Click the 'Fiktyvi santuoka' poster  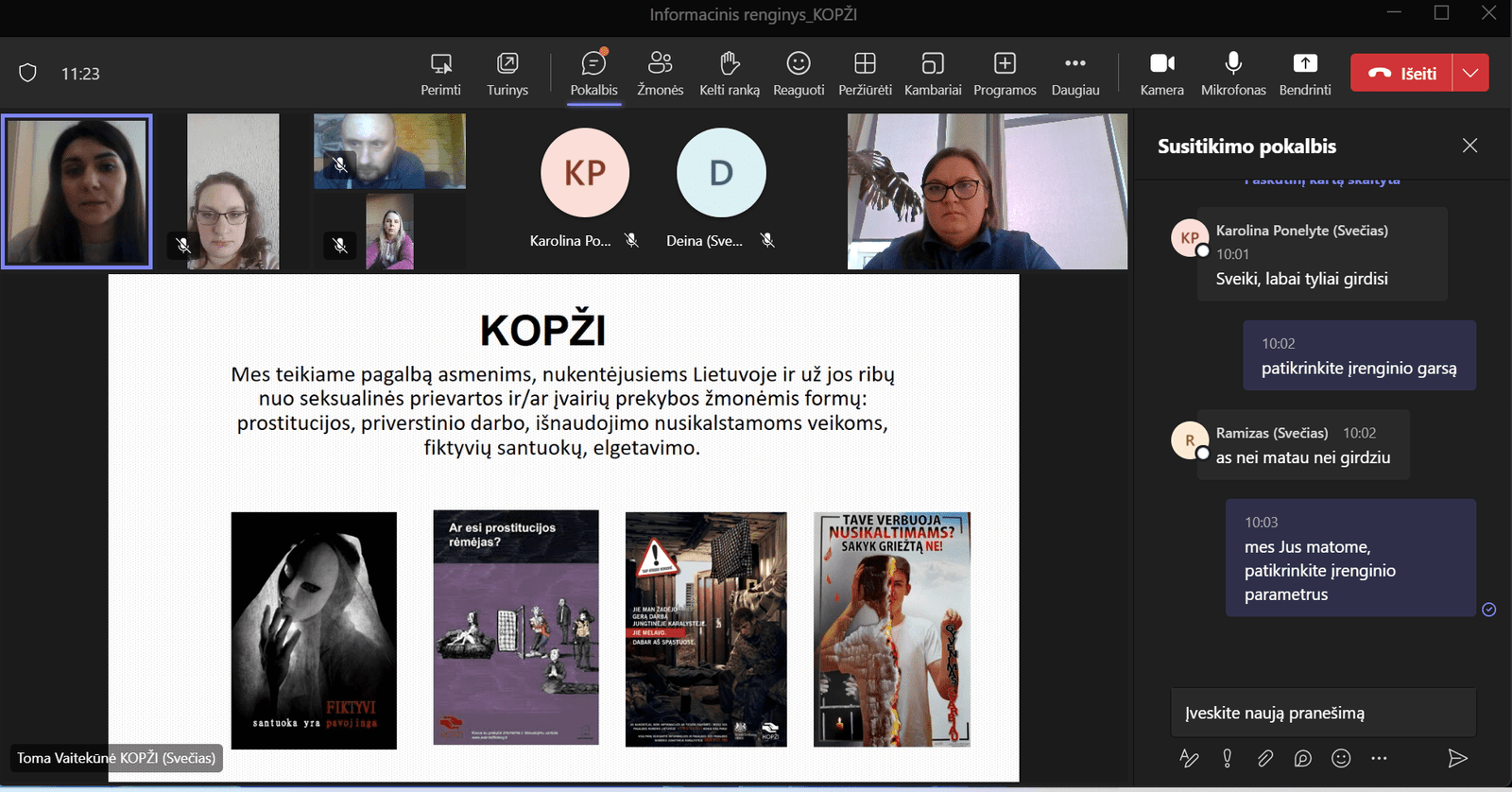coord(314,630)
